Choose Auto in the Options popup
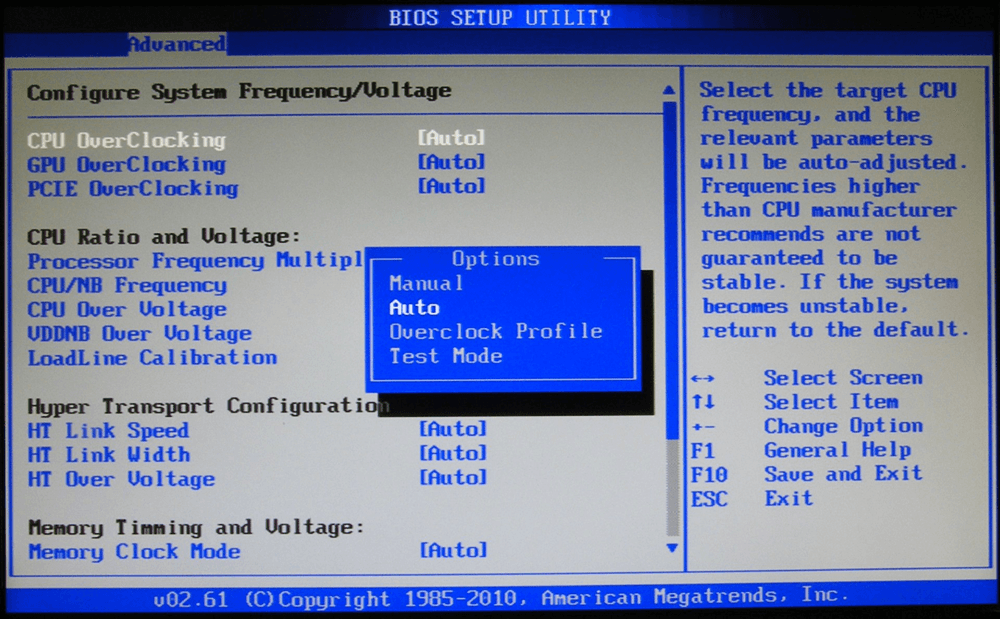Screen dimensions: 1000x619 pos(414,308)
